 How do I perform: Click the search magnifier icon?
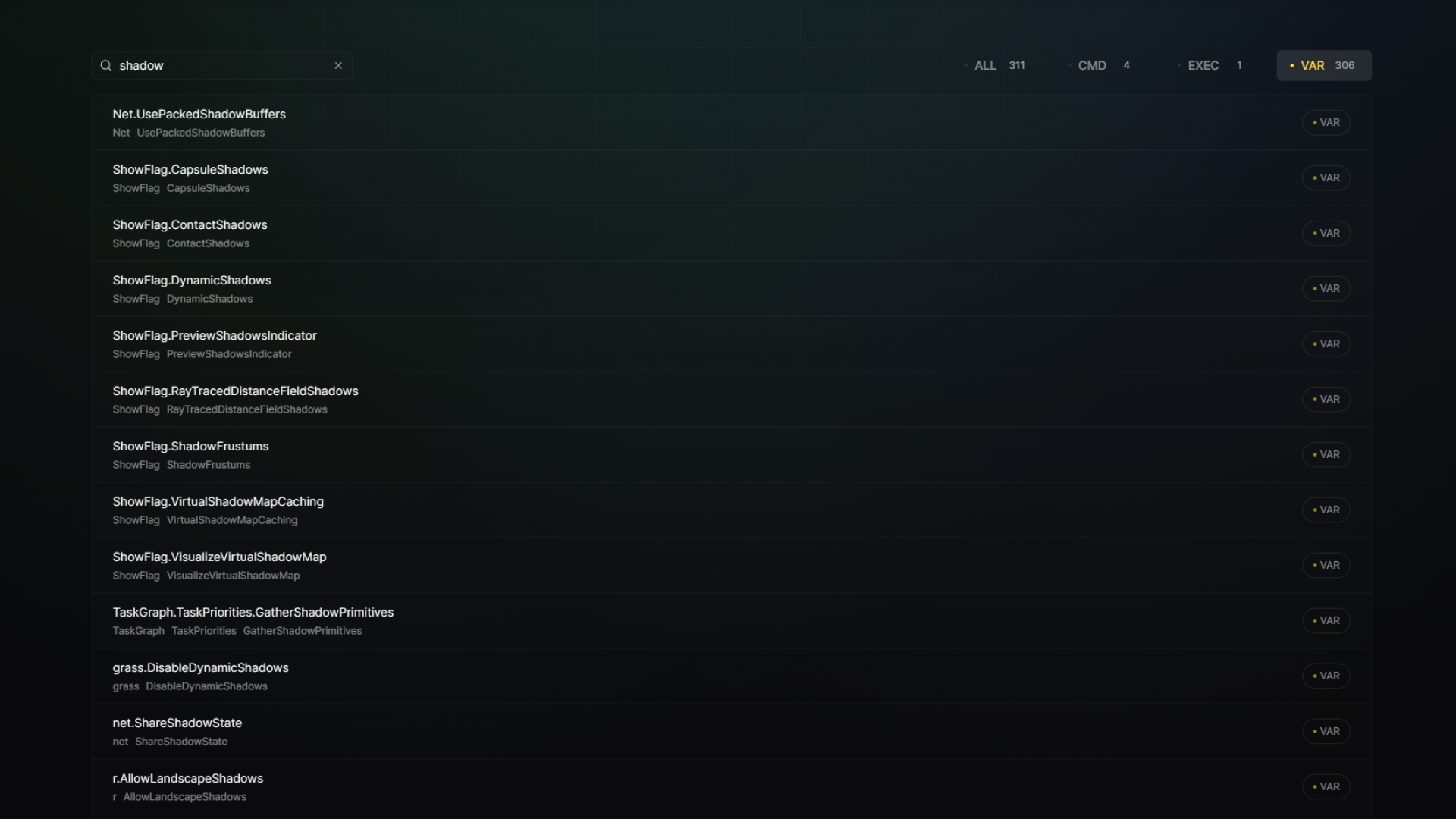[106, 65]
